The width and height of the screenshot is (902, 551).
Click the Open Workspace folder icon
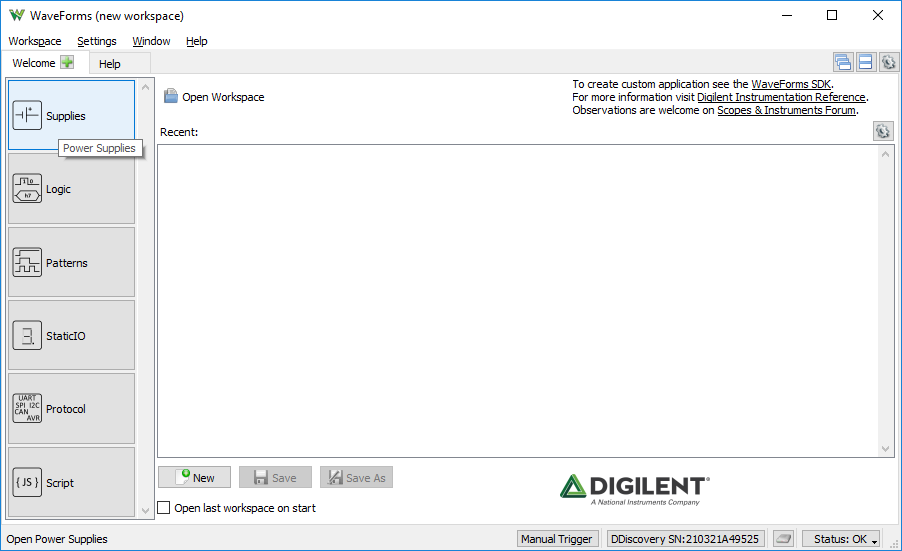[170, 96]
